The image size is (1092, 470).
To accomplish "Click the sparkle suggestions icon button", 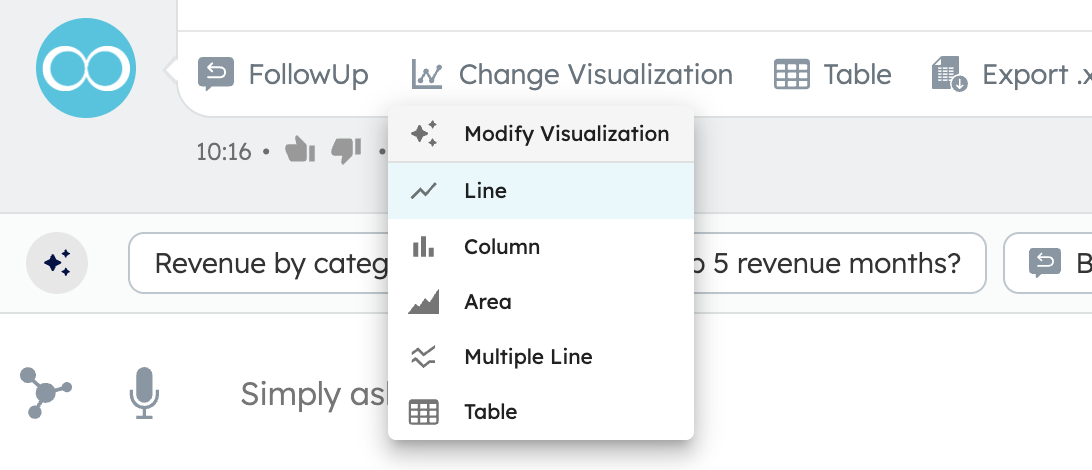I will [57, 263].
